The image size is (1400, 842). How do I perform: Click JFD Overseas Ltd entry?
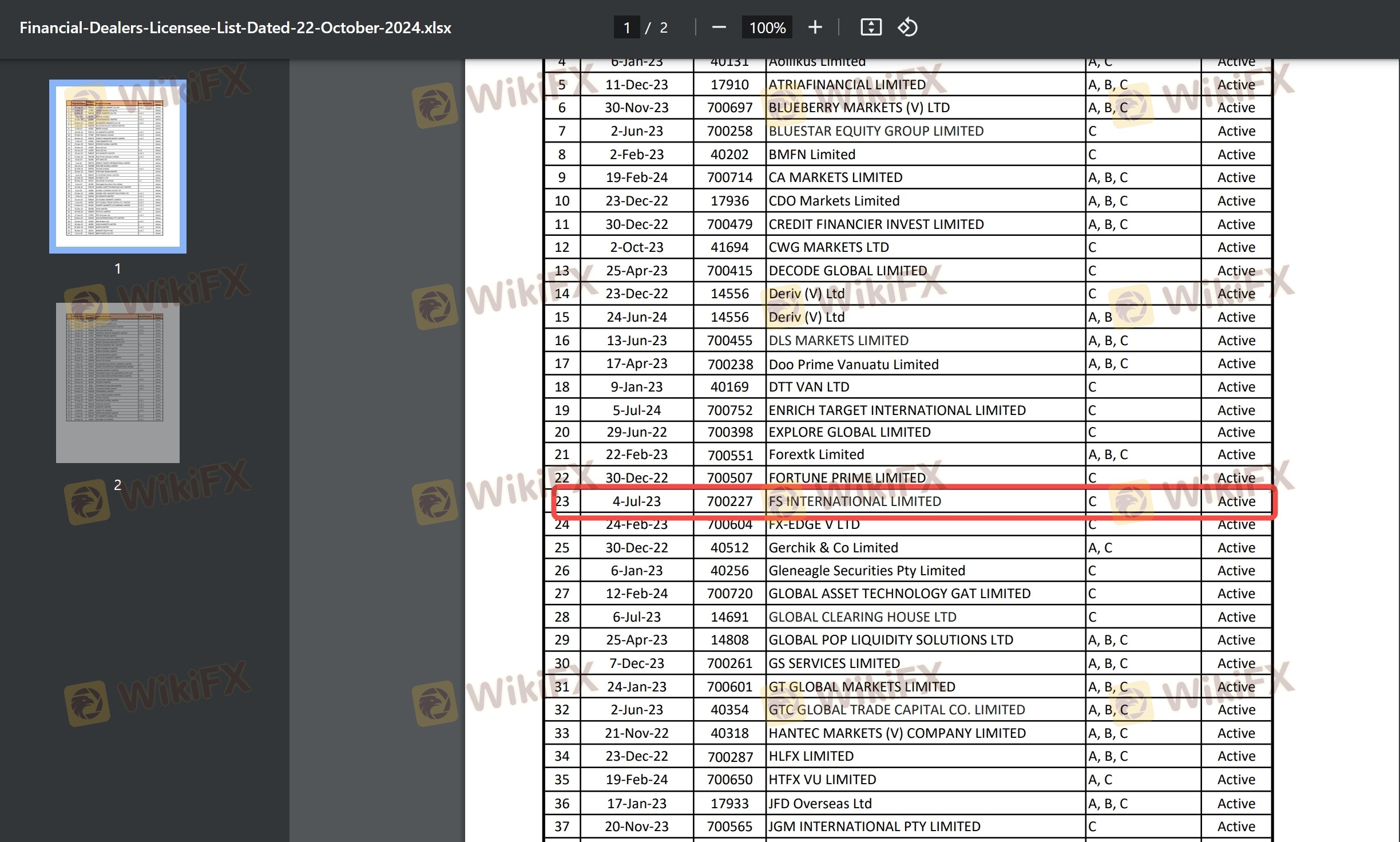pos(820,804)
